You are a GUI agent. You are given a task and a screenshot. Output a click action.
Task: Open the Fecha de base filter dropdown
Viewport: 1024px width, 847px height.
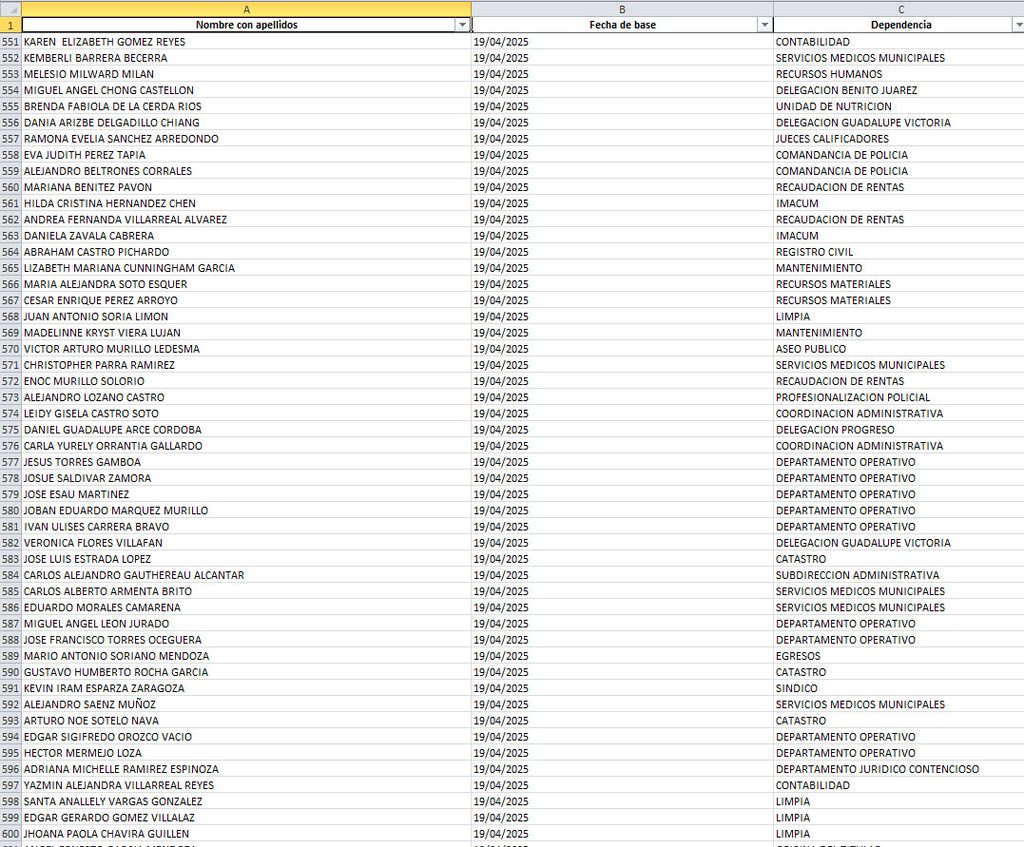(x=765, y=25)
